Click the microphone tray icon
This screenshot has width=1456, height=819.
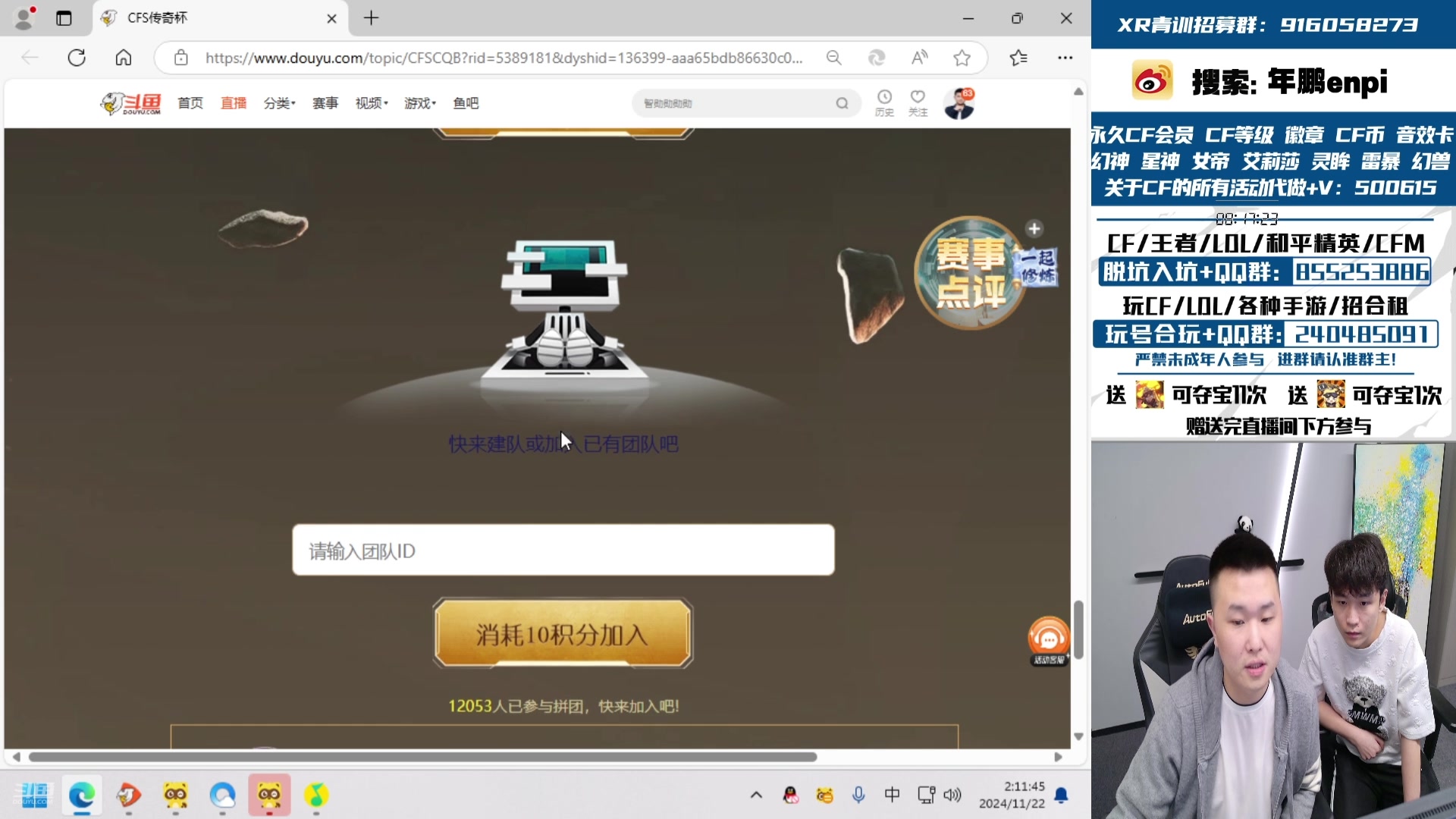(x=858, y=795)
